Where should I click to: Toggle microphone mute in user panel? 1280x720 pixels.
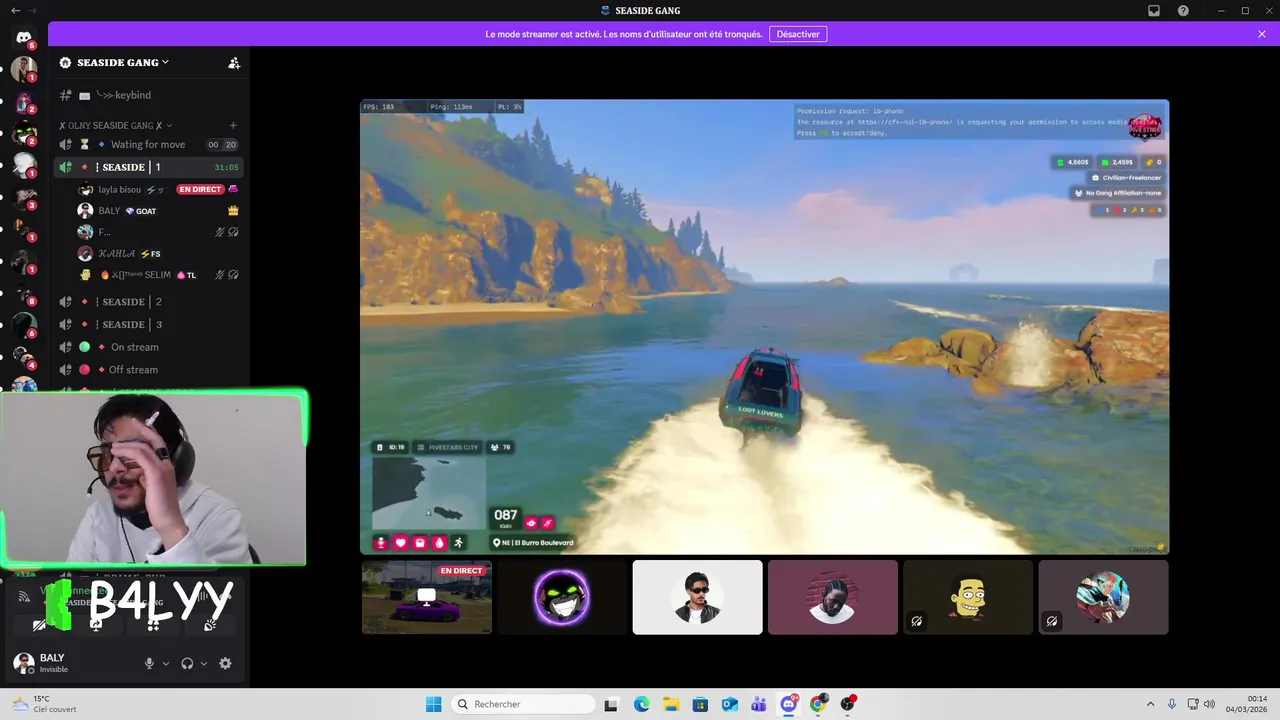click(x=149, y=663)
